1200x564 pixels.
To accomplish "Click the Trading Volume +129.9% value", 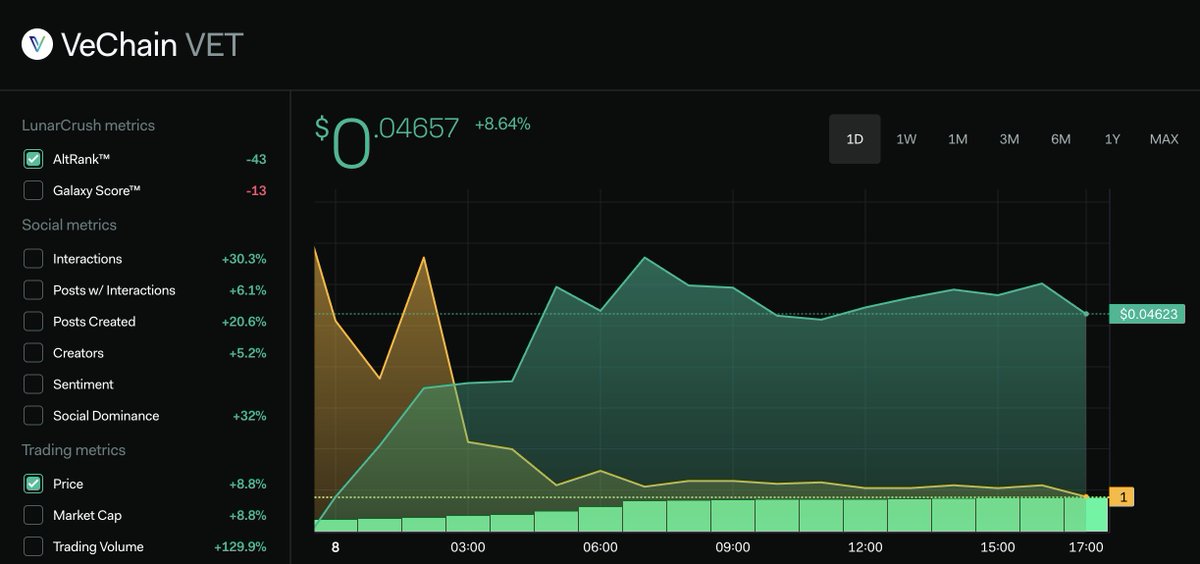I will (x=240, y=547).
